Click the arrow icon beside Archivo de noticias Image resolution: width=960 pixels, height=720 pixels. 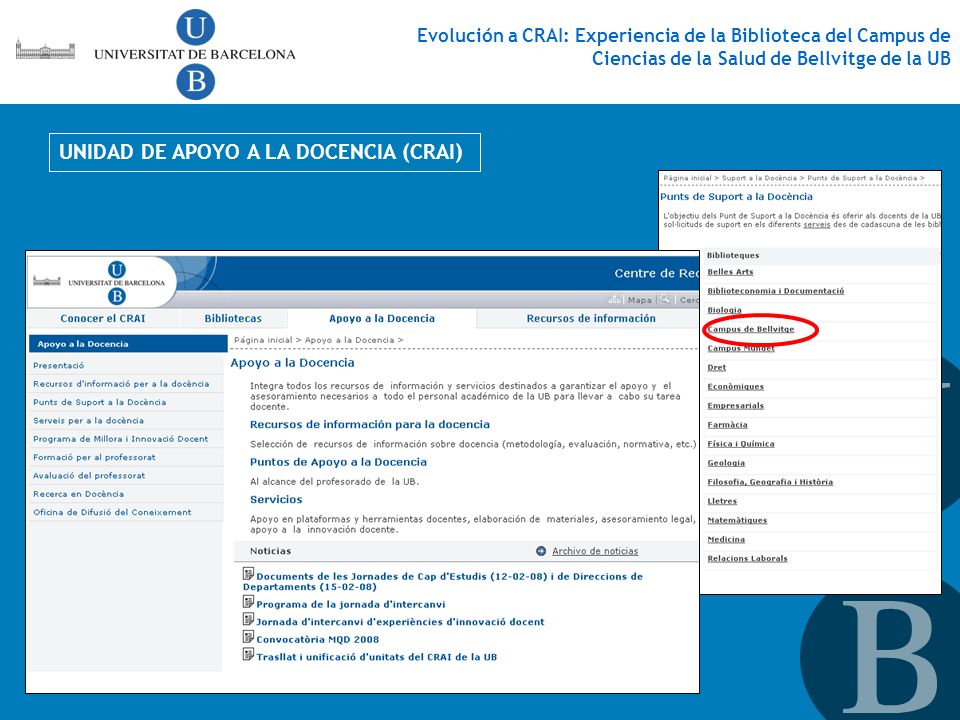pos(541,551)
